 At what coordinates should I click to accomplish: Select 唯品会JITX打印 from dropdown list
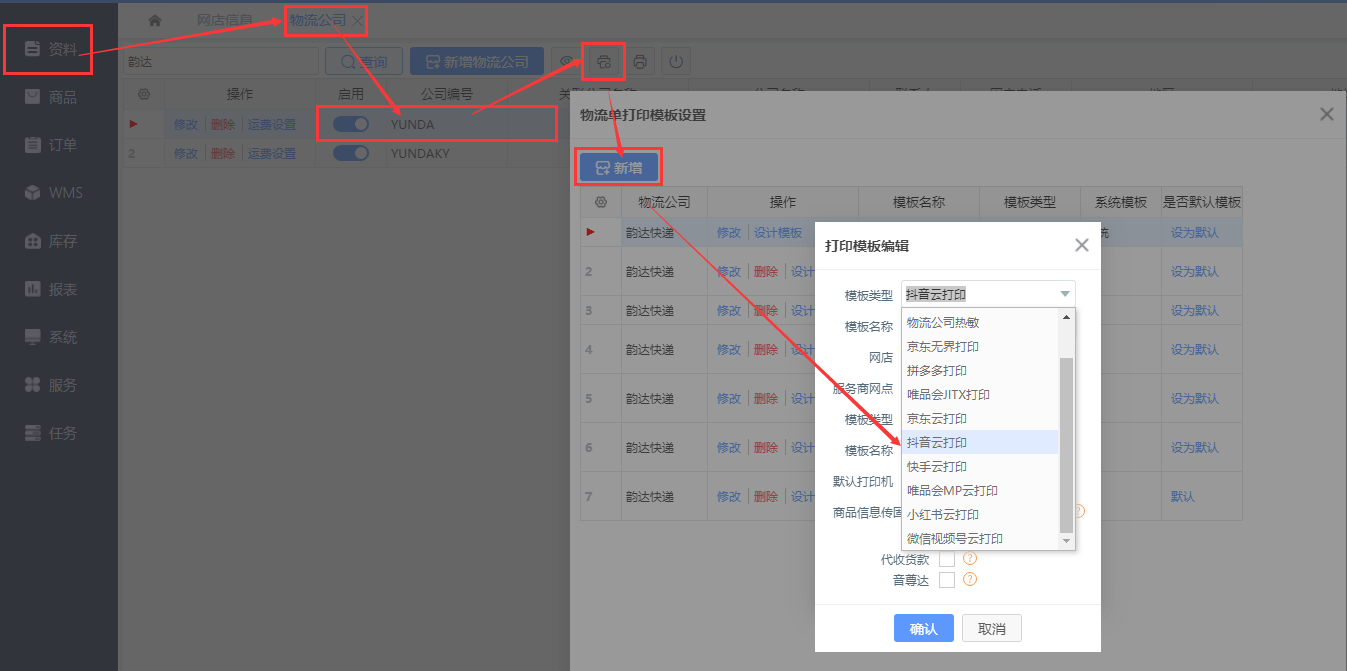(981, 394)
